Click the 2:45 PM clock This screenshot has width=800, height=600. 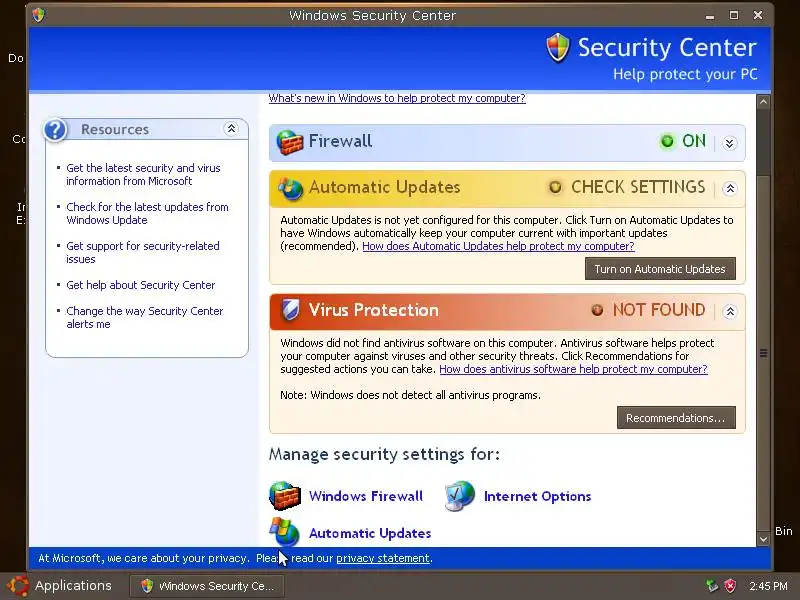coord(768,586)
